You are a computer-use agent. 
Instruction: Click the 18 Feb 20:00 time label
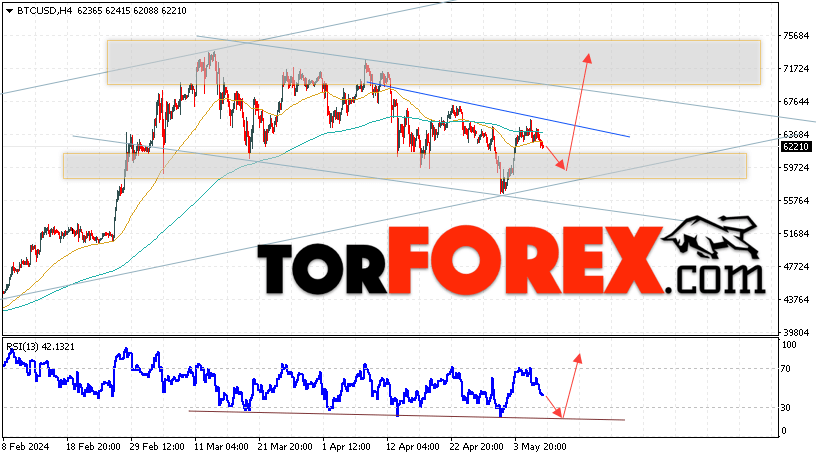(x=93, y=447)
